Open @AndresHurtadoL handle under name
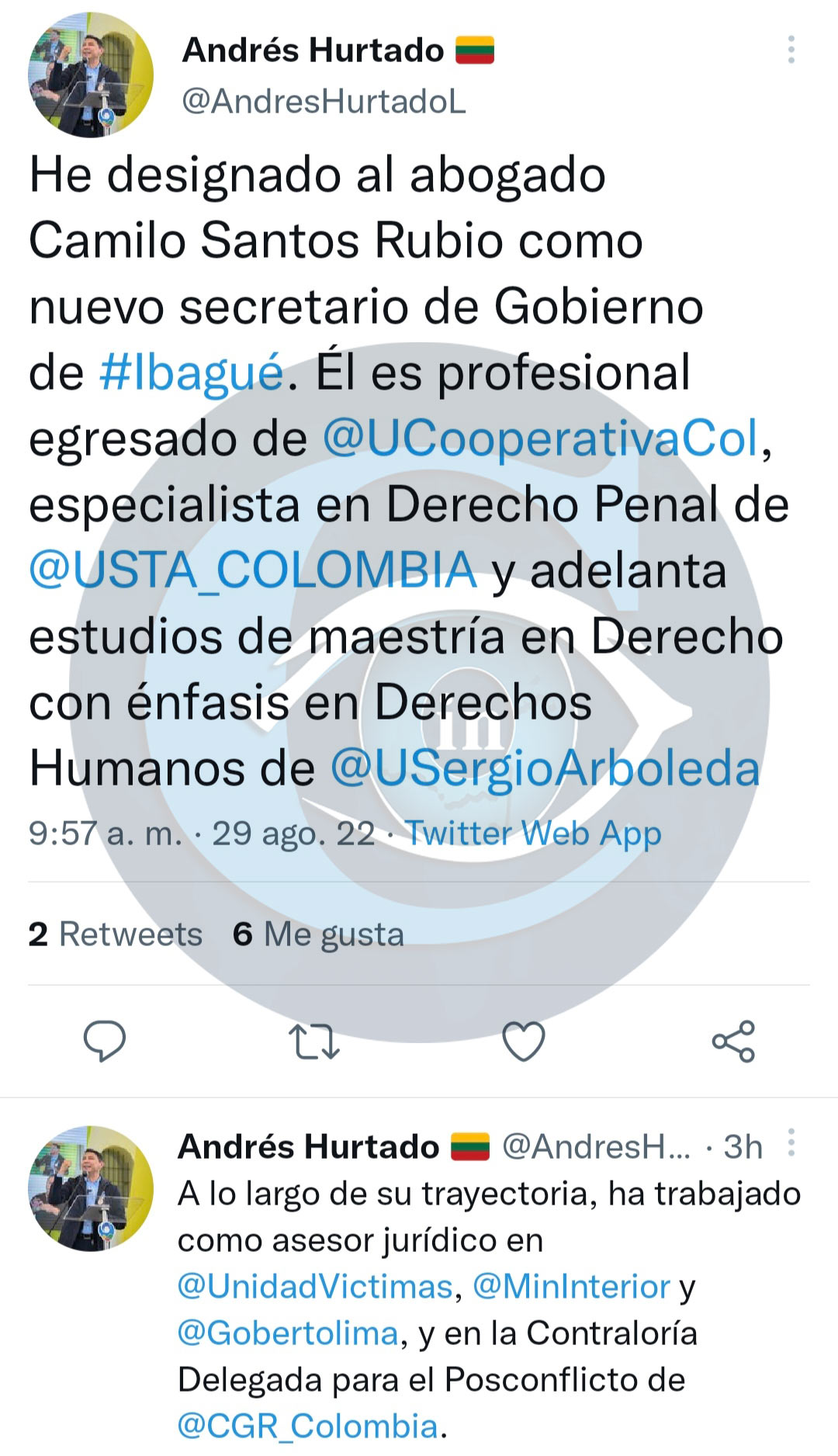 pyautogui.click(x=324, y=101)
